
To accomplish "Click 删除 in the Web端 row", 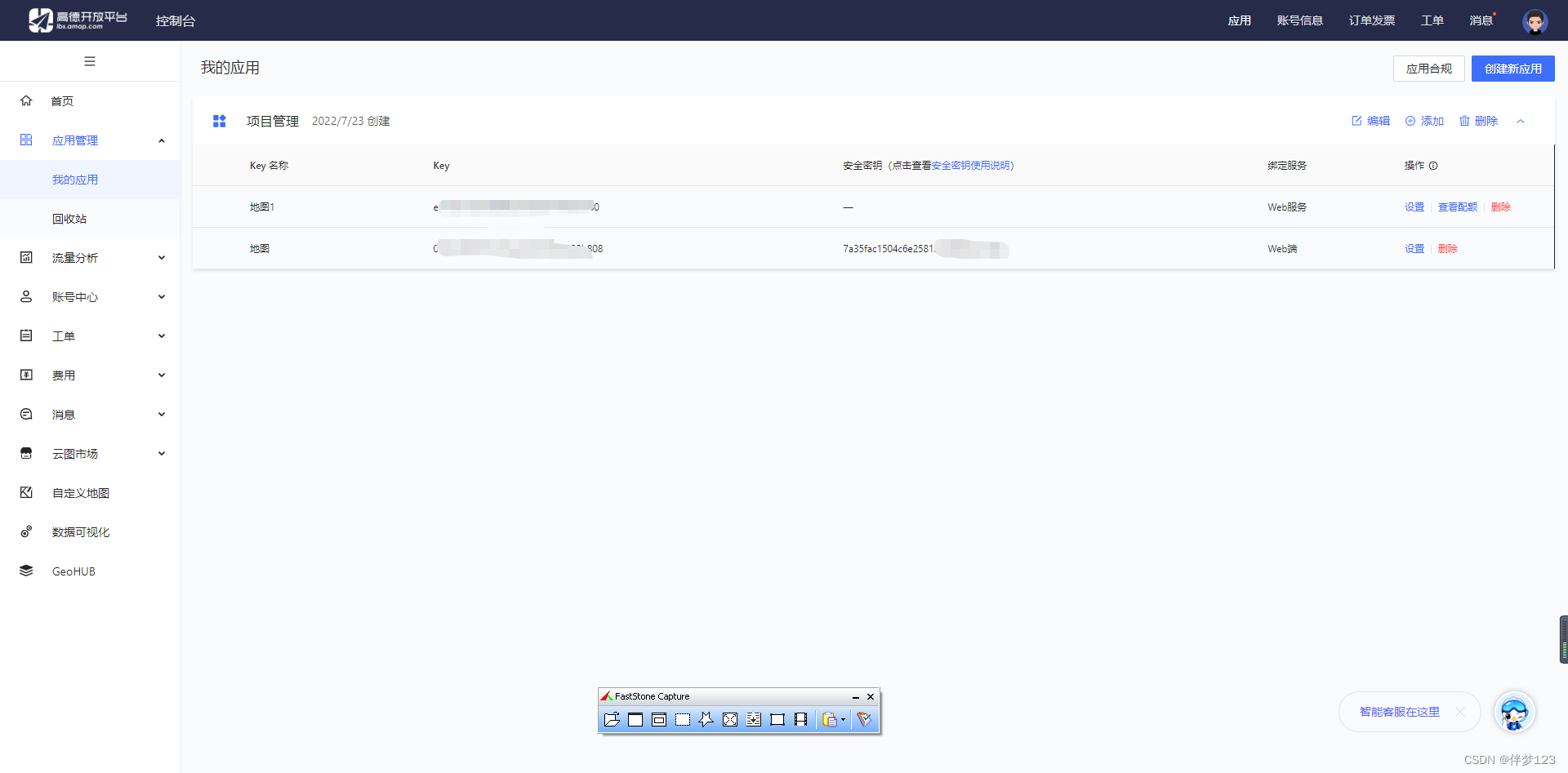I will coord(1448,249).
